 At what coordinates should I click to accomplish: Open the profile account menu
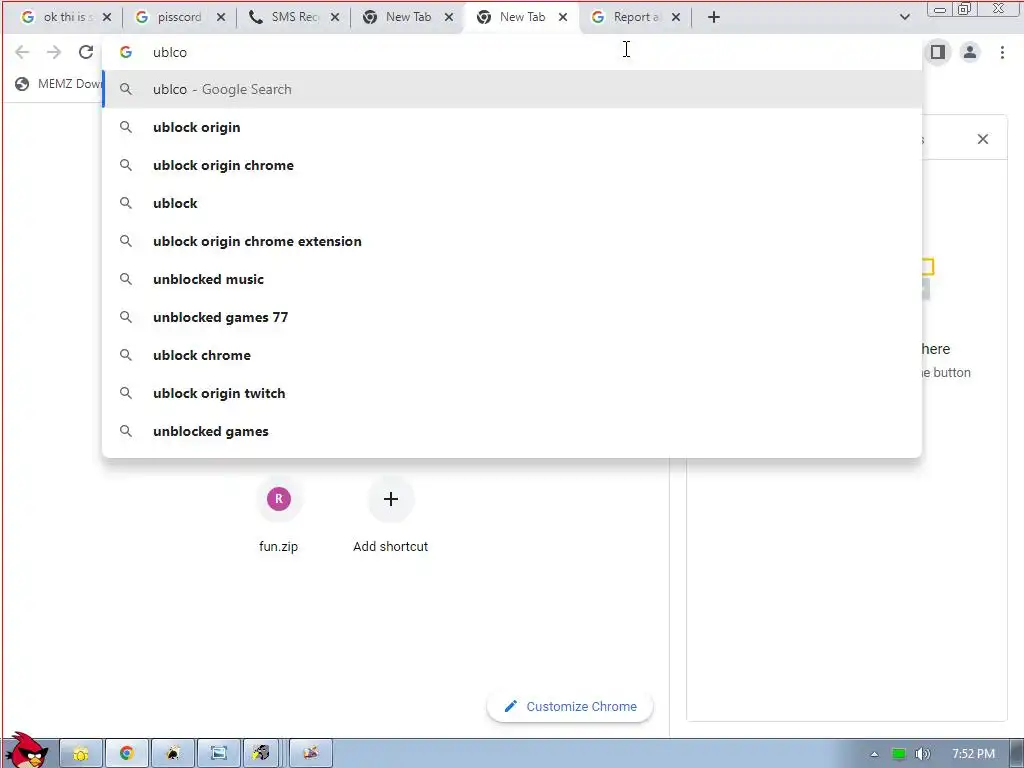[970, 52]
